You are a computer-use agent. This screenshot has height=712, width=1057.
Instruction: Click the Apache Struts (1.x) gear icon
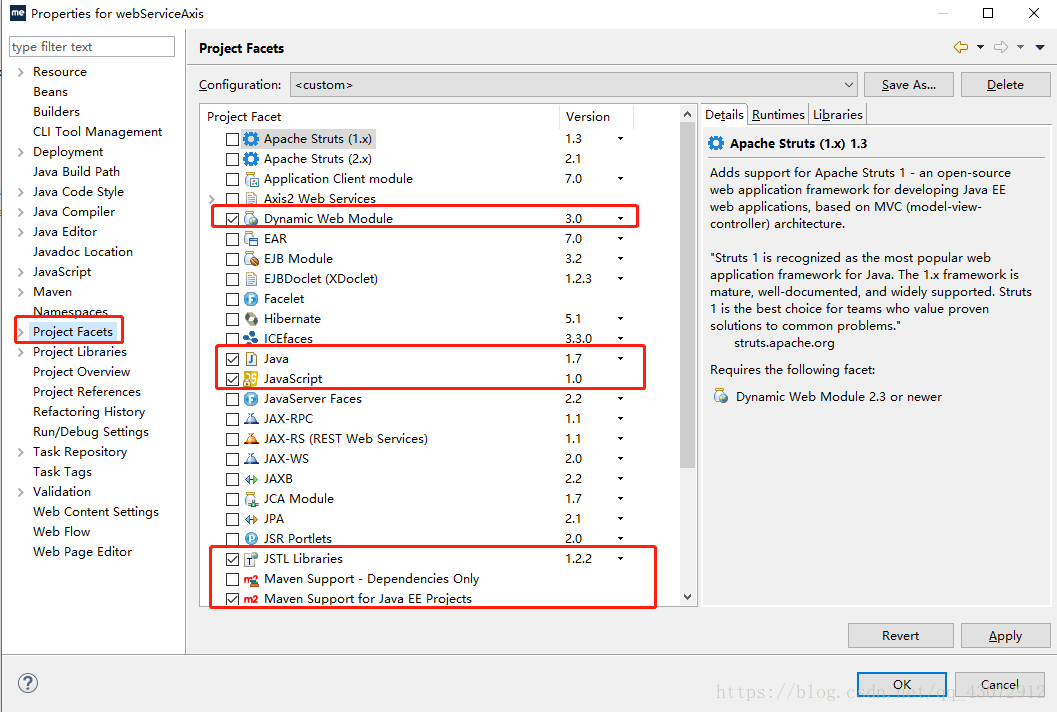[x=251, y=139]
